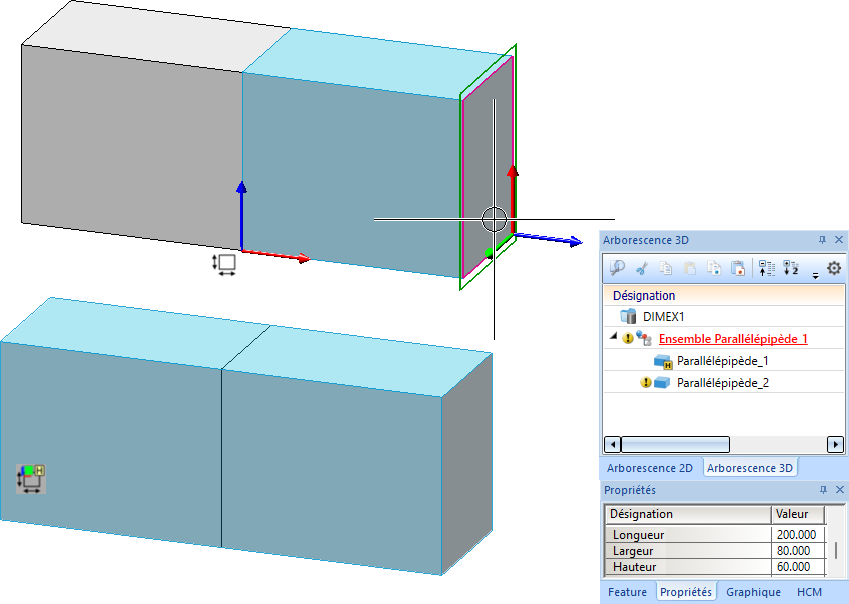Collapse all tree levels icon
This screenshot has width=849, height=604.
[766, 268]
